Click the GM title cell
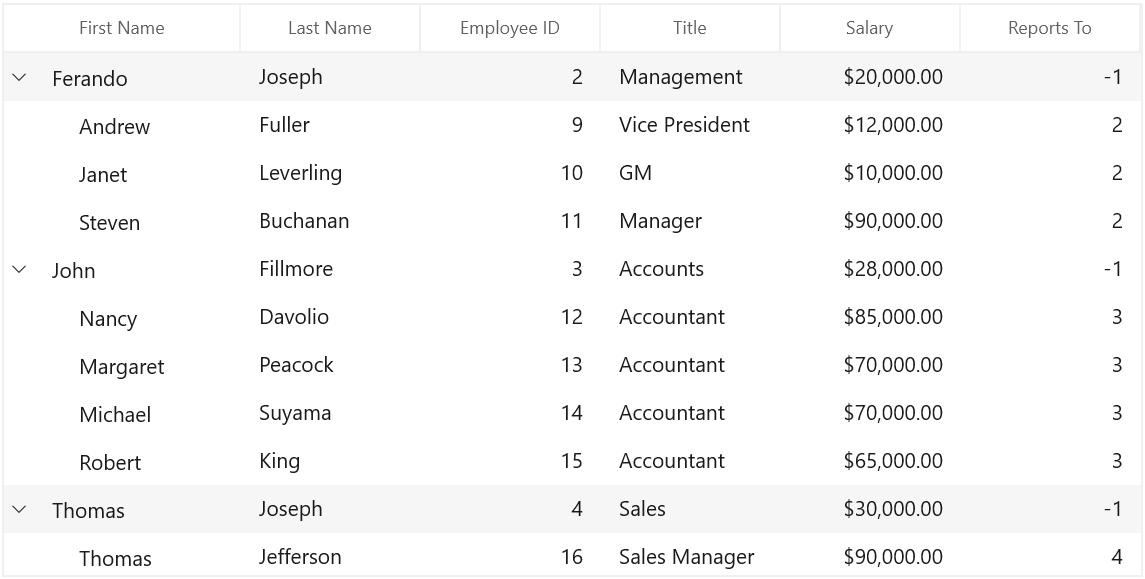Image resolution: width=1145 pixels, height=579 pixels. pyautogui.click(x=690, y=173)
